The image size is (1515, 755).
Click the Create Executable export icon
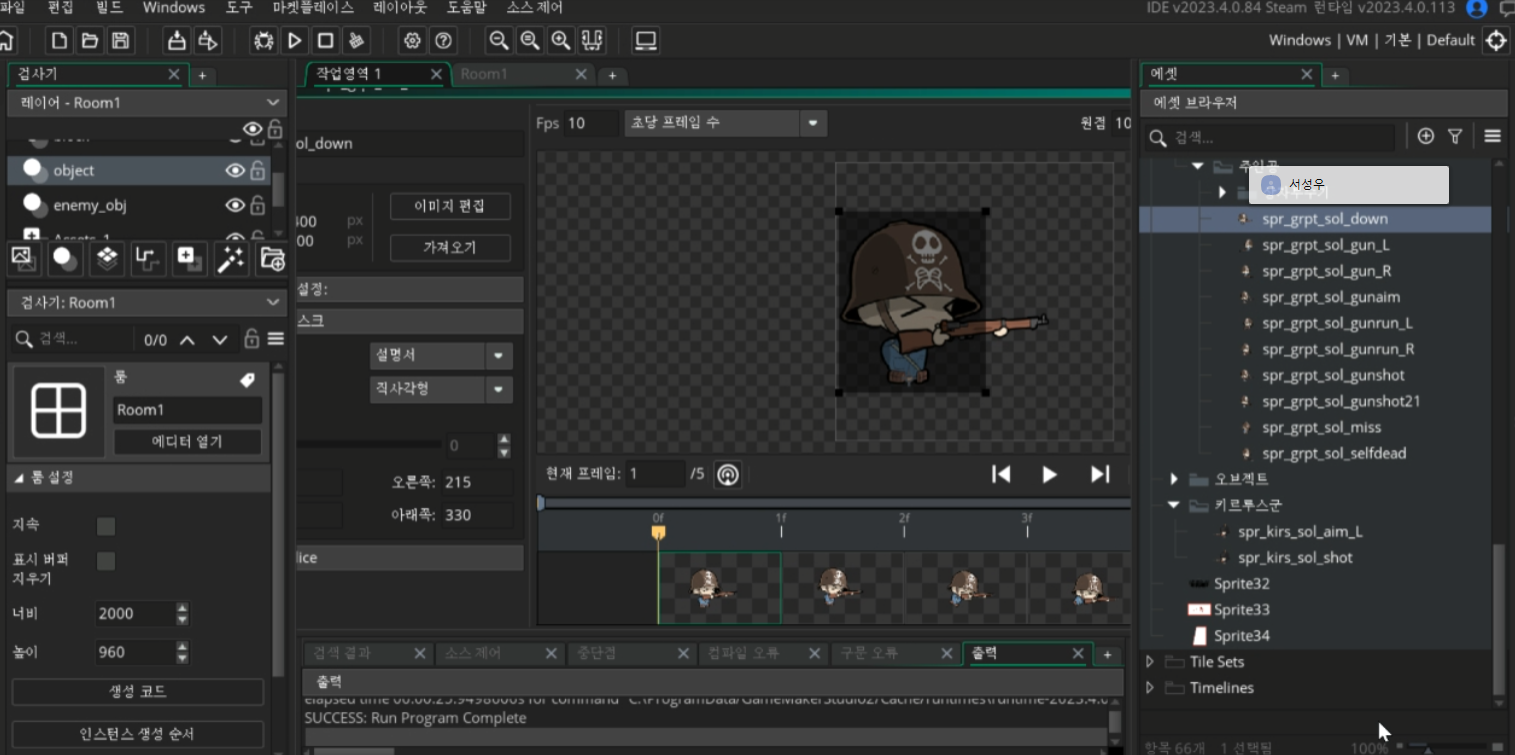point(177,41)
